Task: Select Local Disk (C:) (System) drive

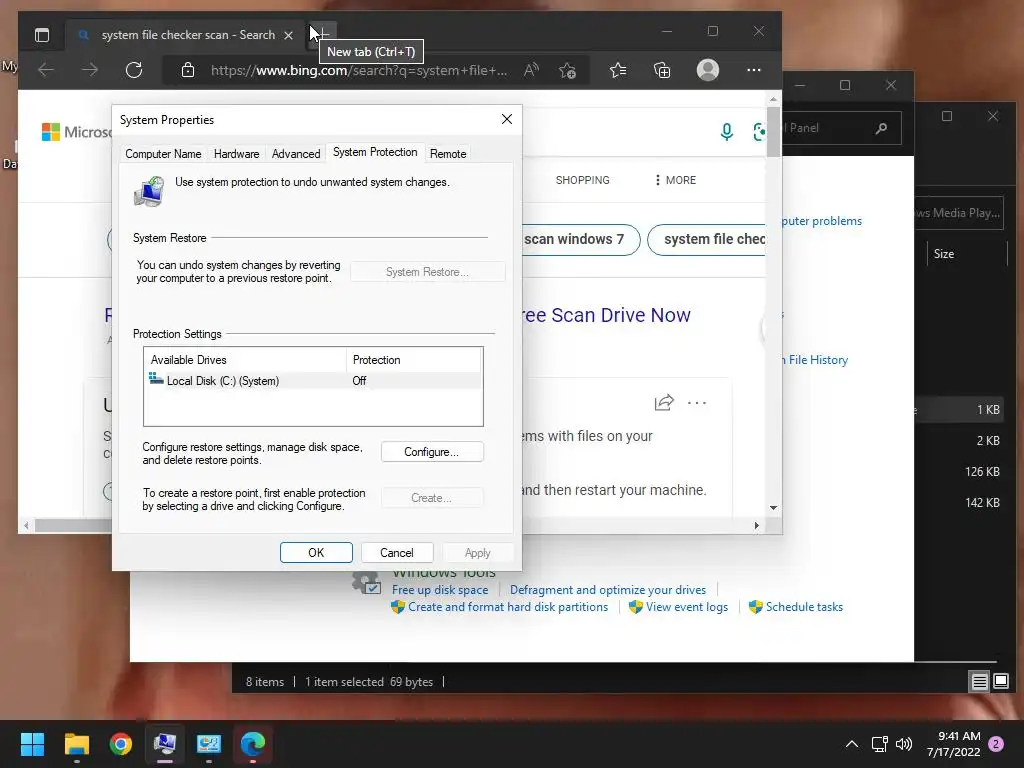Action: pos(312,381)
